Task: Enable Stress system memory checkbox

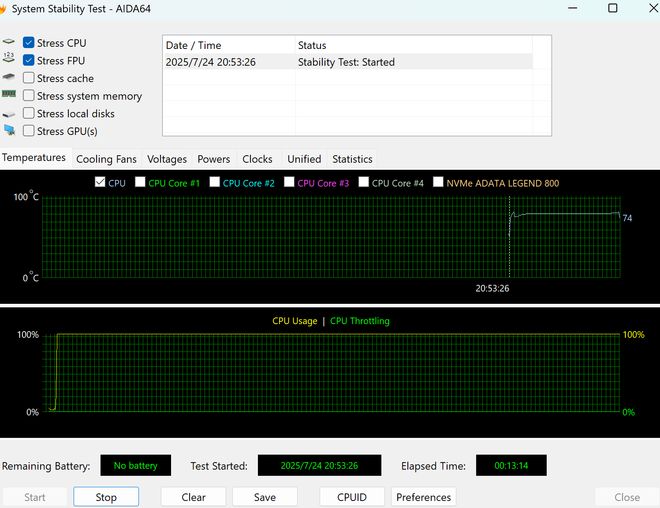Action: point(29,96)
